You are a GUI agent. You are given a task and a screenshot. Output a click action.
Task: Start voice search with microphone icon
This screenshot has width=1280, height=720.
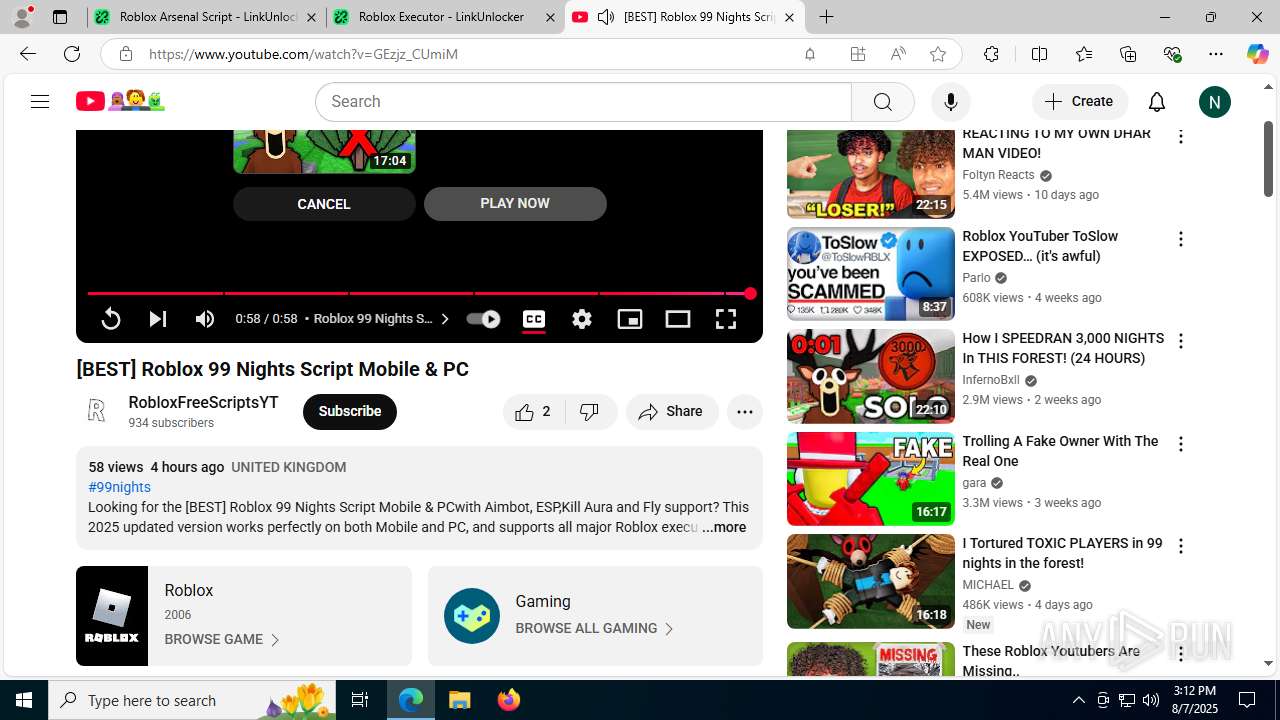click(950, 102)
